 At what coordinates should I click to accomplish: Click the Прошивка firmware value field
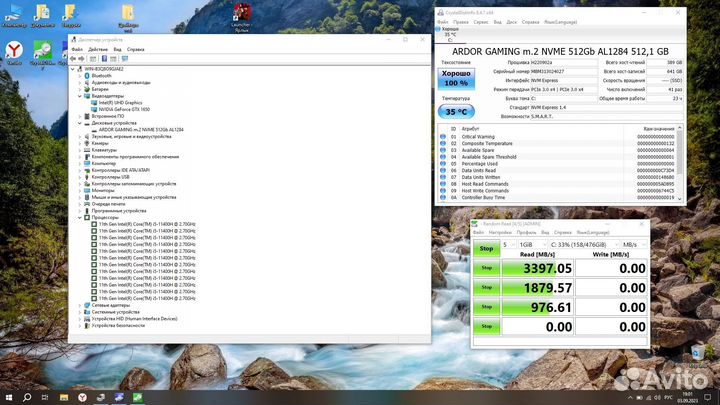click(564, 62)
